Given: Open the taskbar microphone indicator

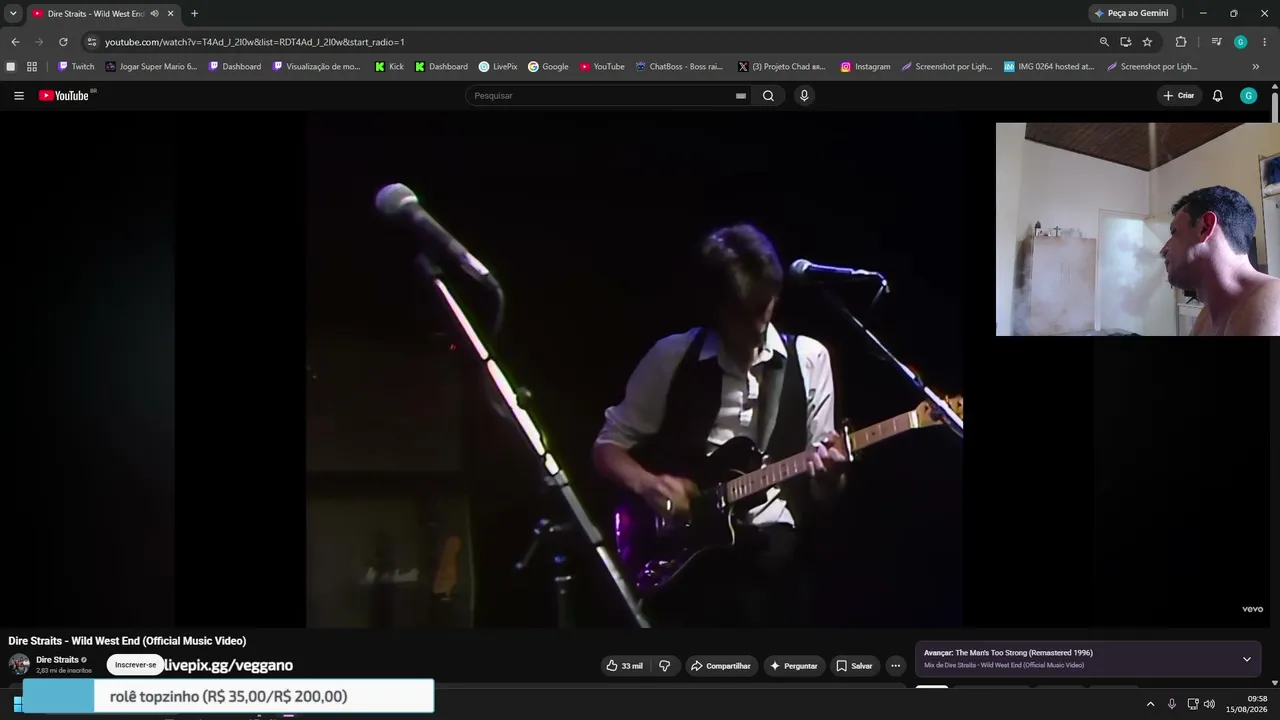Looking at the screenshot, I should pos(1172,704).
